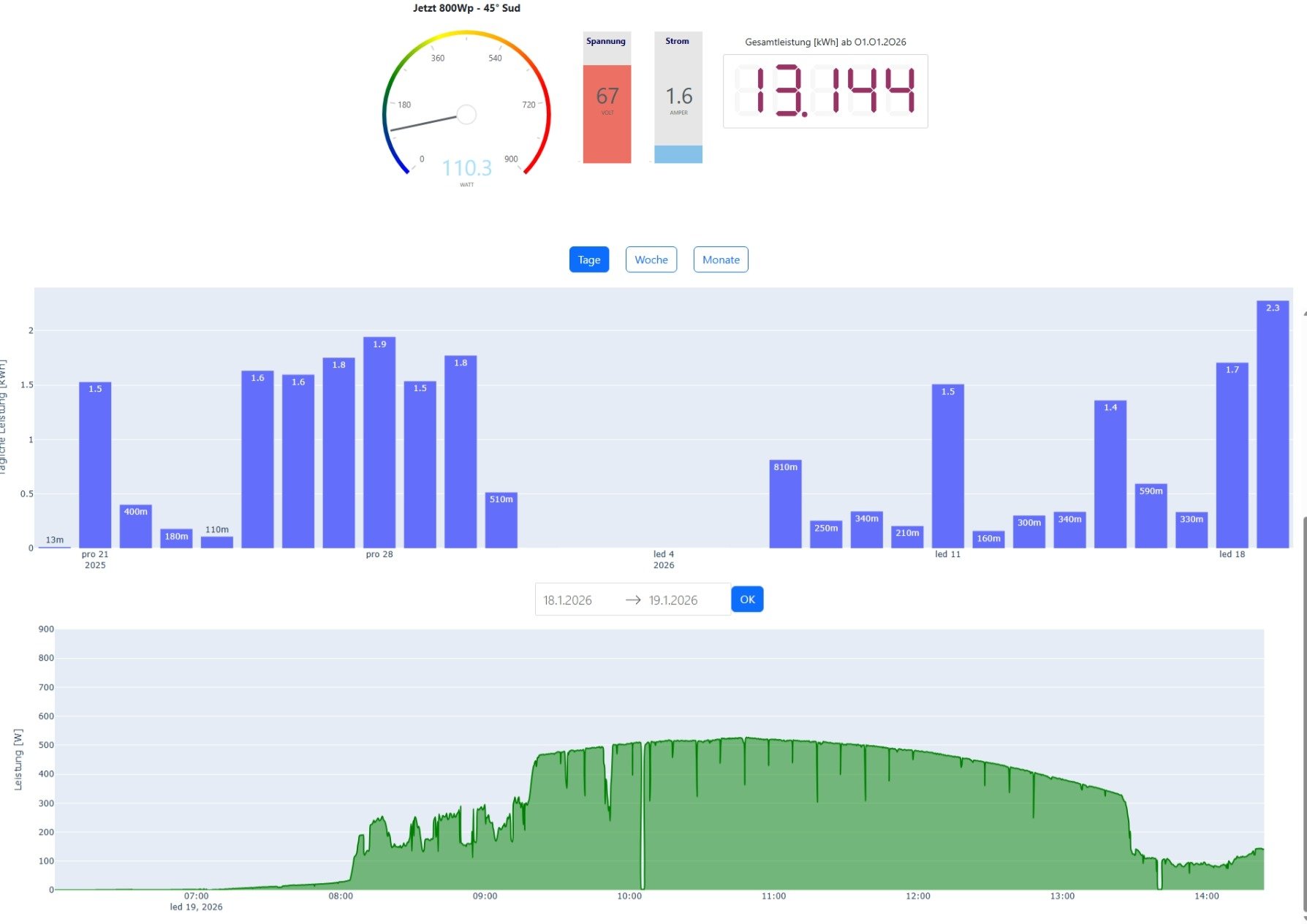Click the 13.144 kWh total display
The image size is (1307, 924).
pyautogui.click(x=825, y=91)
